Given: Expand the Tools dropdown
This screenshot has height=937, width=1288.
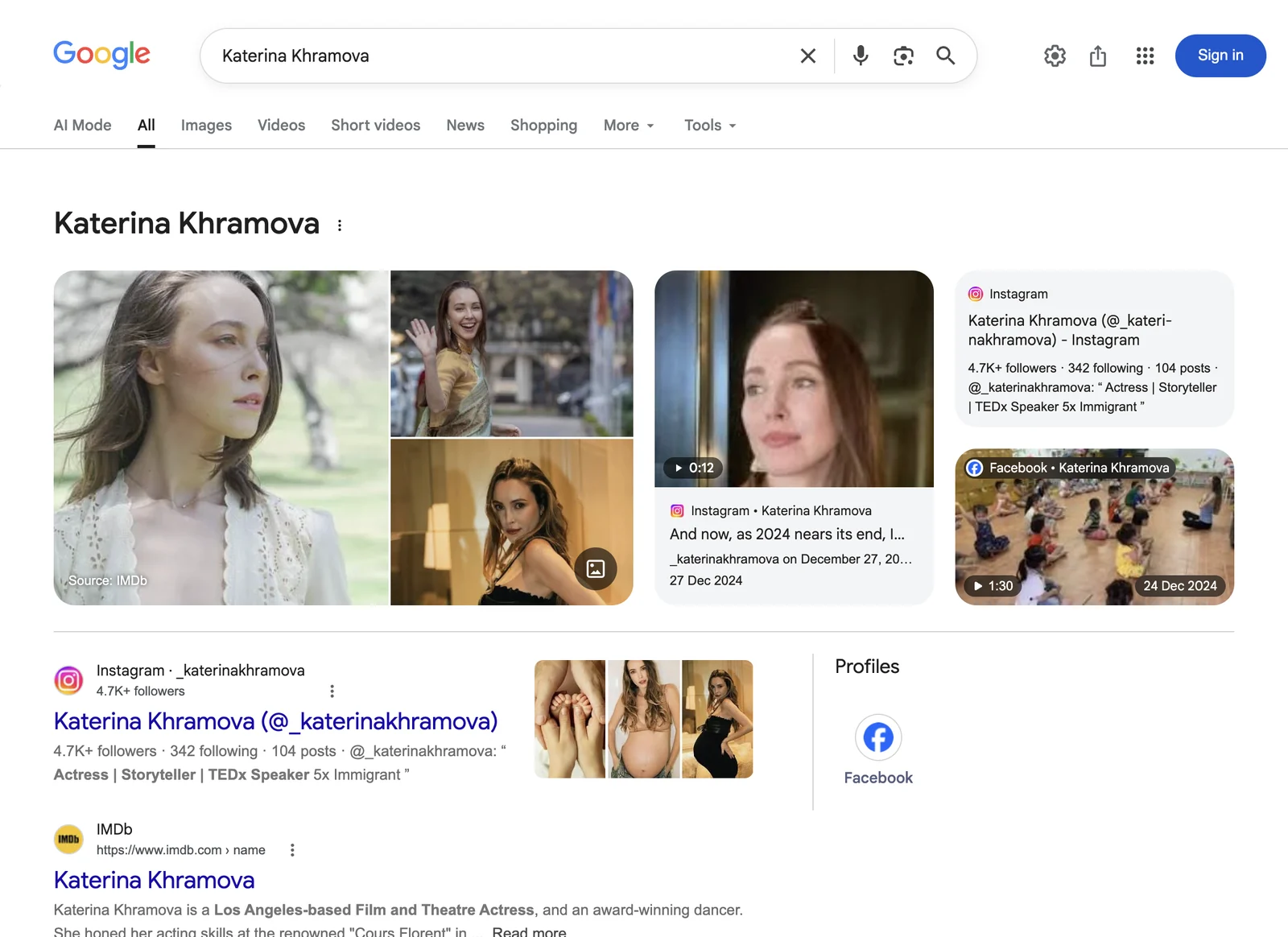Looking at the screenshot, I should (x=710, y=125).
